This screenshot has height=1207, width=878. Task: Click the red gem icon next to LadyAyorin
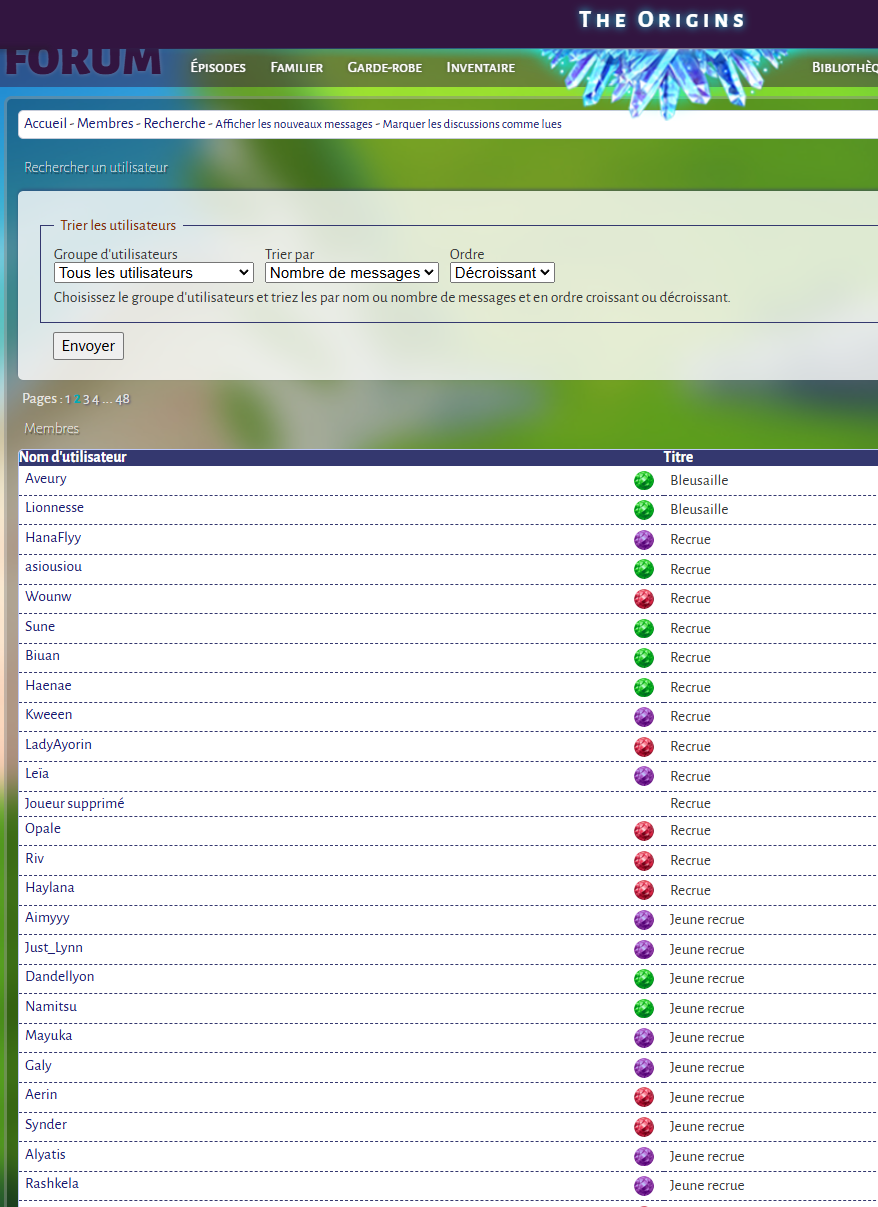(x=644, y=746)
